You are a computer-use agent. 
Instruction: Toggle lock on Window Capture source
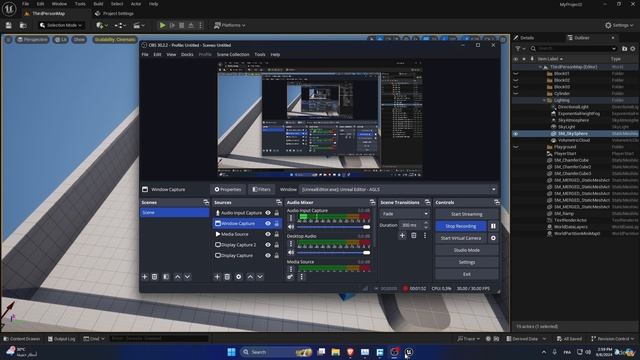pos(277,223)
